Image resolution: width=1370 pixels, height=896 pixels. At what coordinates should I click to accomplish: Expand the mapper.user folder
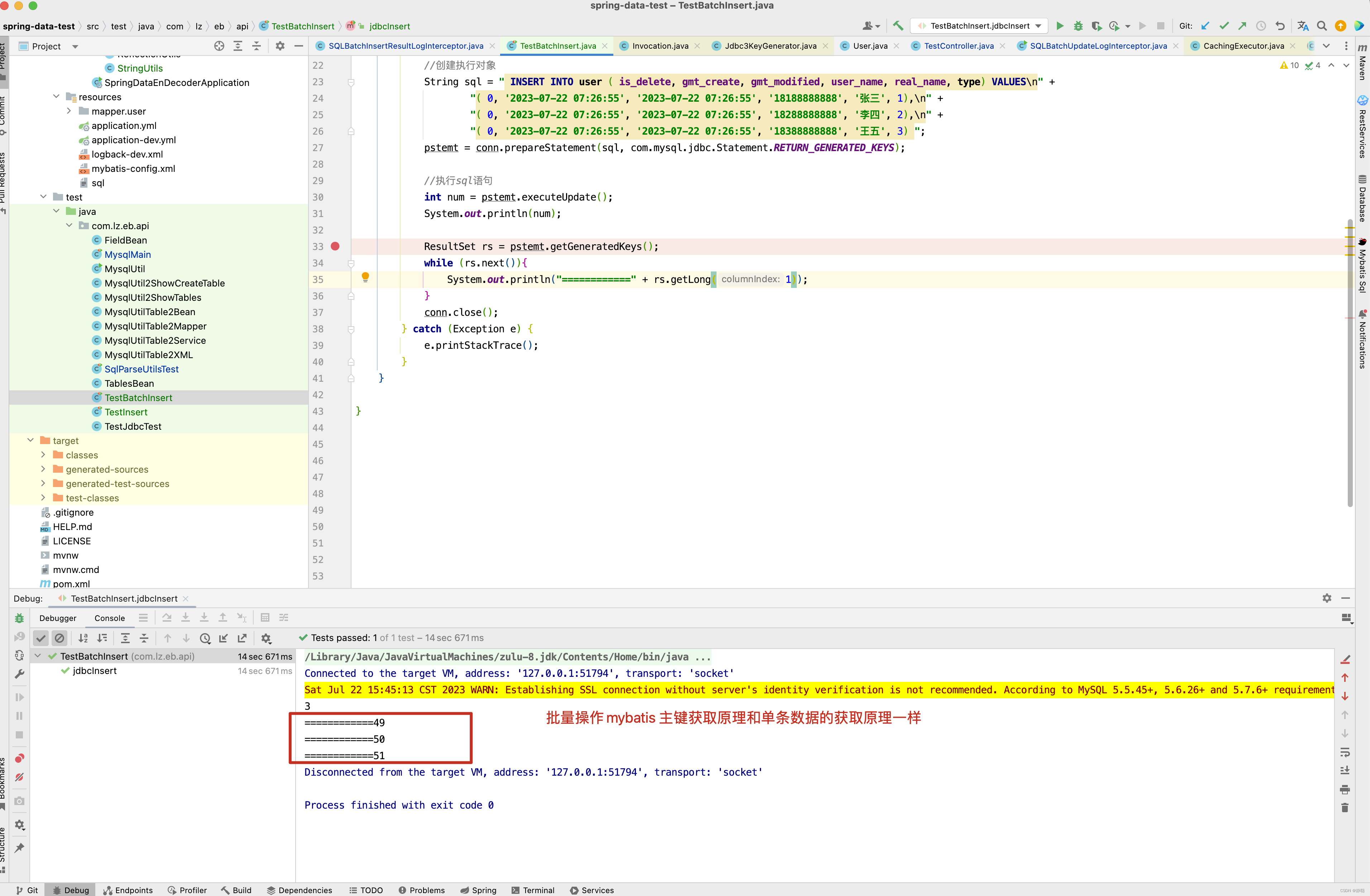[x=69, y=111]
